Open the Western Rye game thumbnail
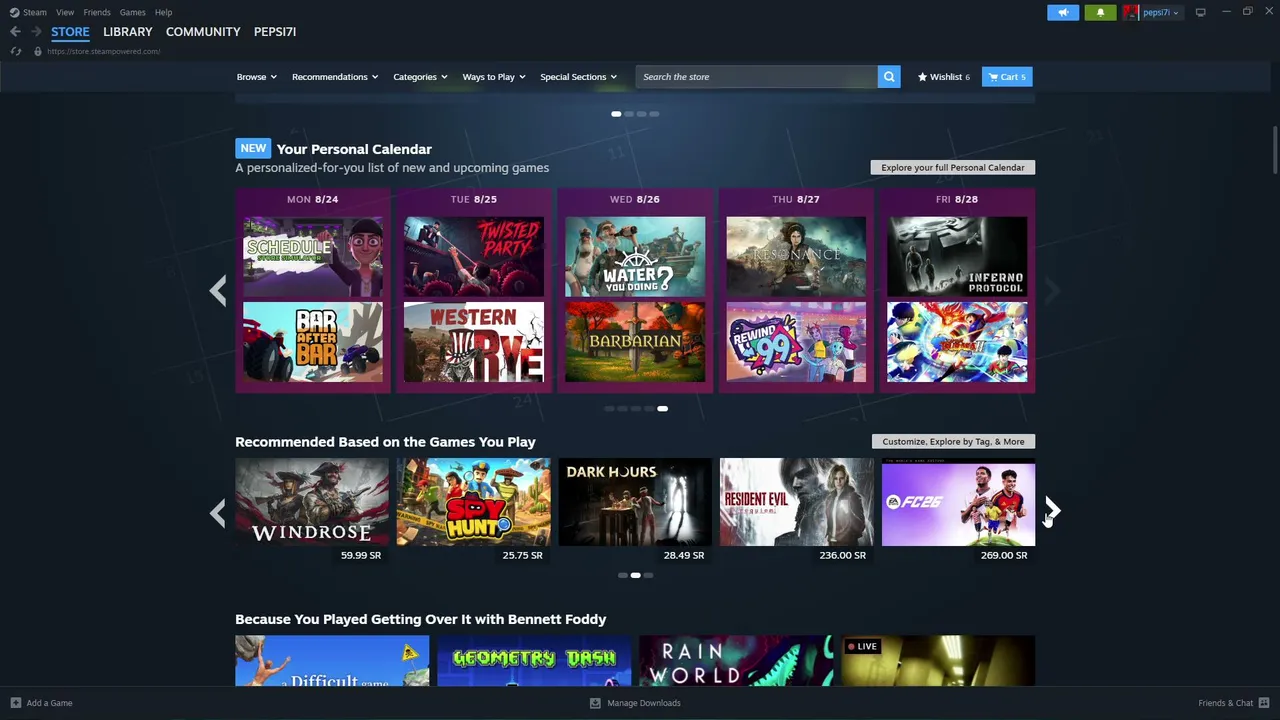The width and height of the screenshot is (1280, 720). coord(474,342)
